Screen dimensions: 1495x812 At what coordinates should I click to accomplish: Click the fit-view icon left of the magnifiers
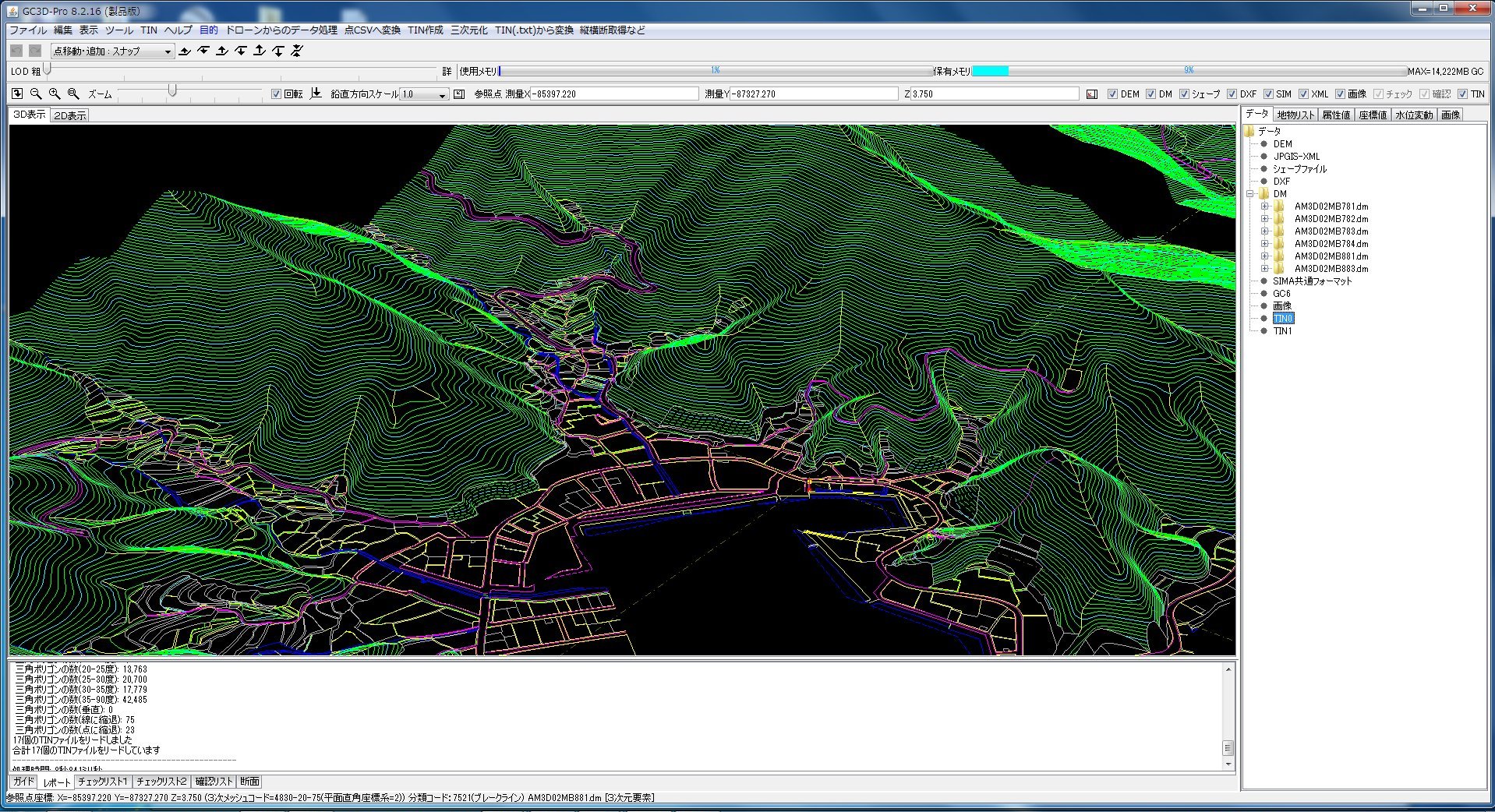(x=17, y=94)
